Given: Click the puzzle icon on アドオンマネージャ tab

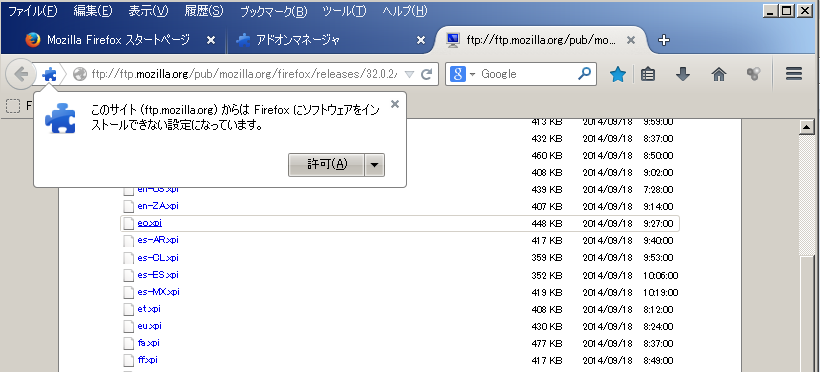Looking at the screenshot, I should [243, 40].
